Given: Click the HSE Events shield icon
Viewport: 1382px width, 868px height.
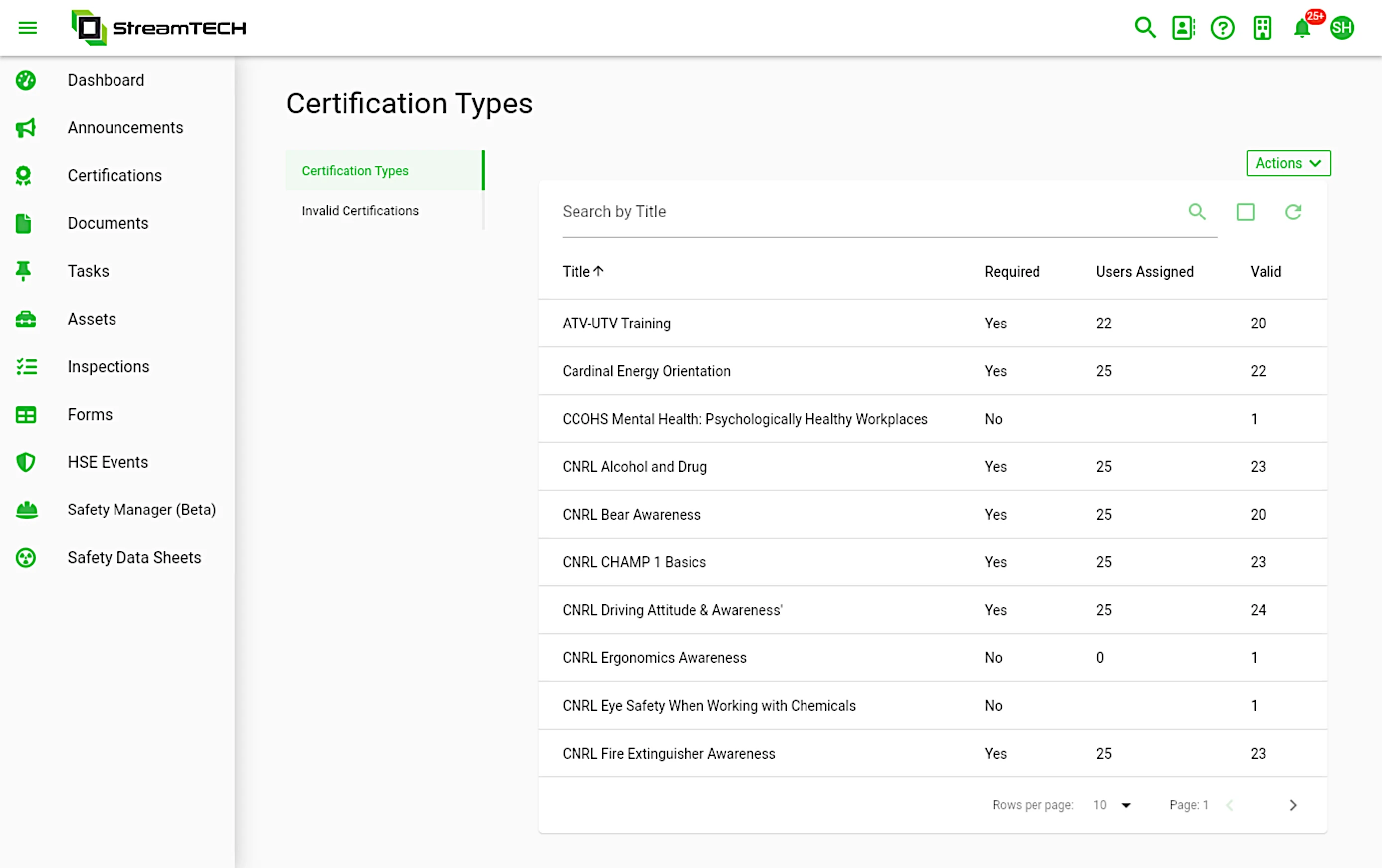Looking at the screenshot, I should tap(26, 462).
